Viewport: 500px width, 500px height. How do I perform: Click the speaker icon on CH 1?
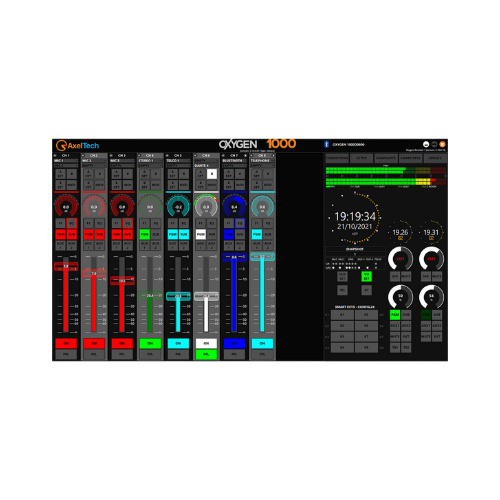click(x=55, y=156)
